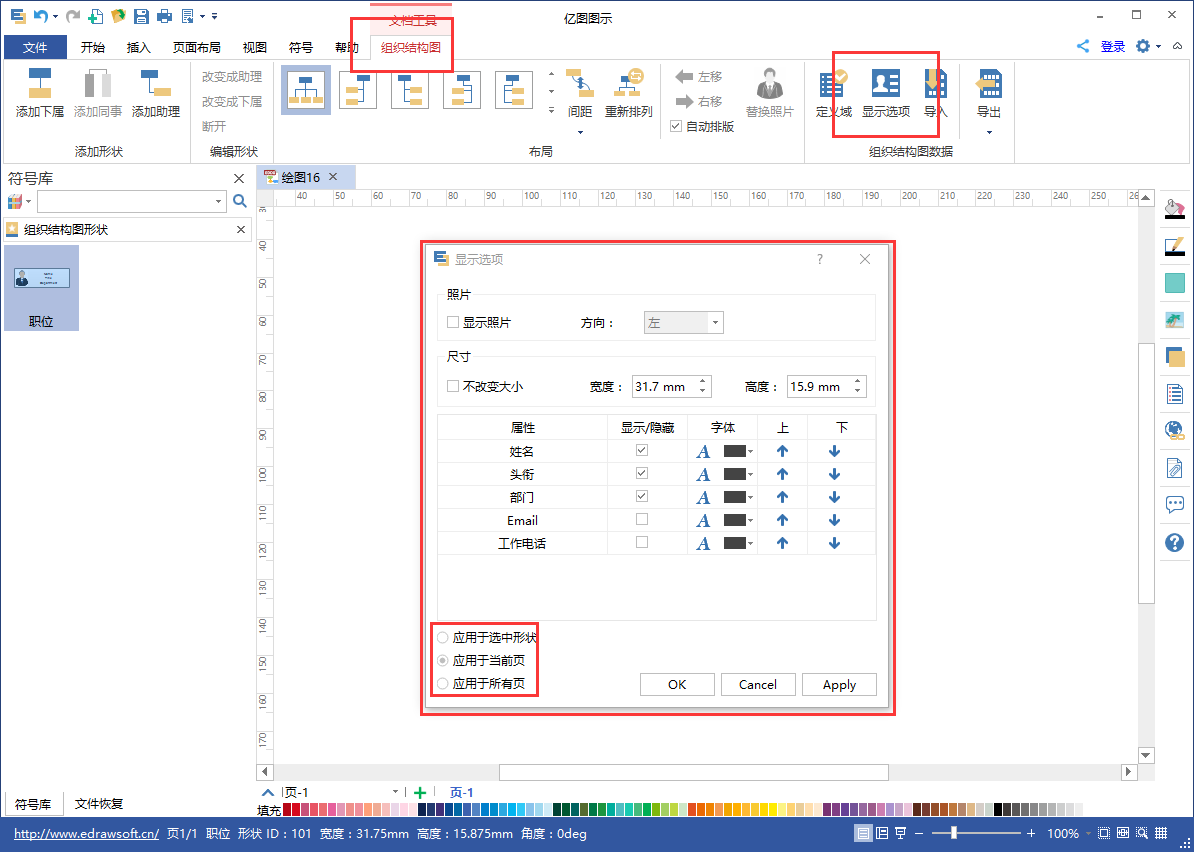Image resolution: width=1194 pixels, height=852 pixels.
Task: Switch to the 页面布局 ribbon tab
Action: (196, 47)
